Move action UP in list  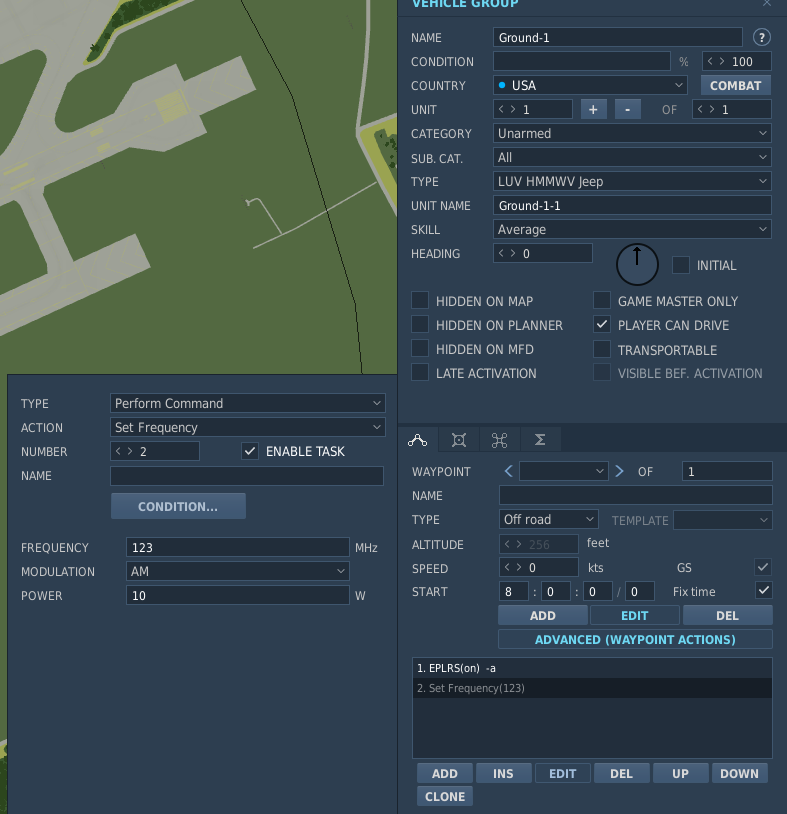[x=681, y=773]
